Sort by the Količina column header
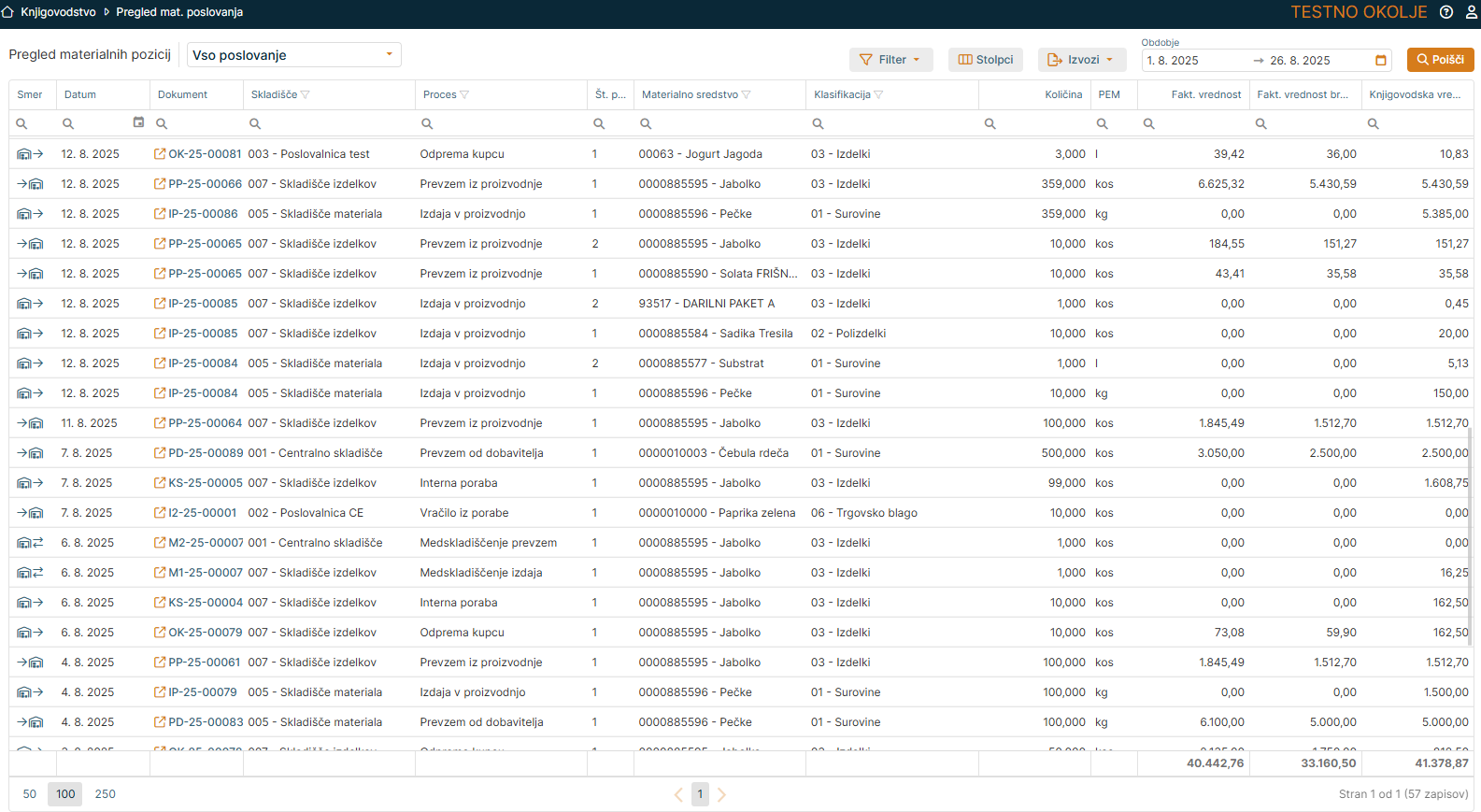Viewport: 1481px width, 812px height. [x=1062, y=95]
